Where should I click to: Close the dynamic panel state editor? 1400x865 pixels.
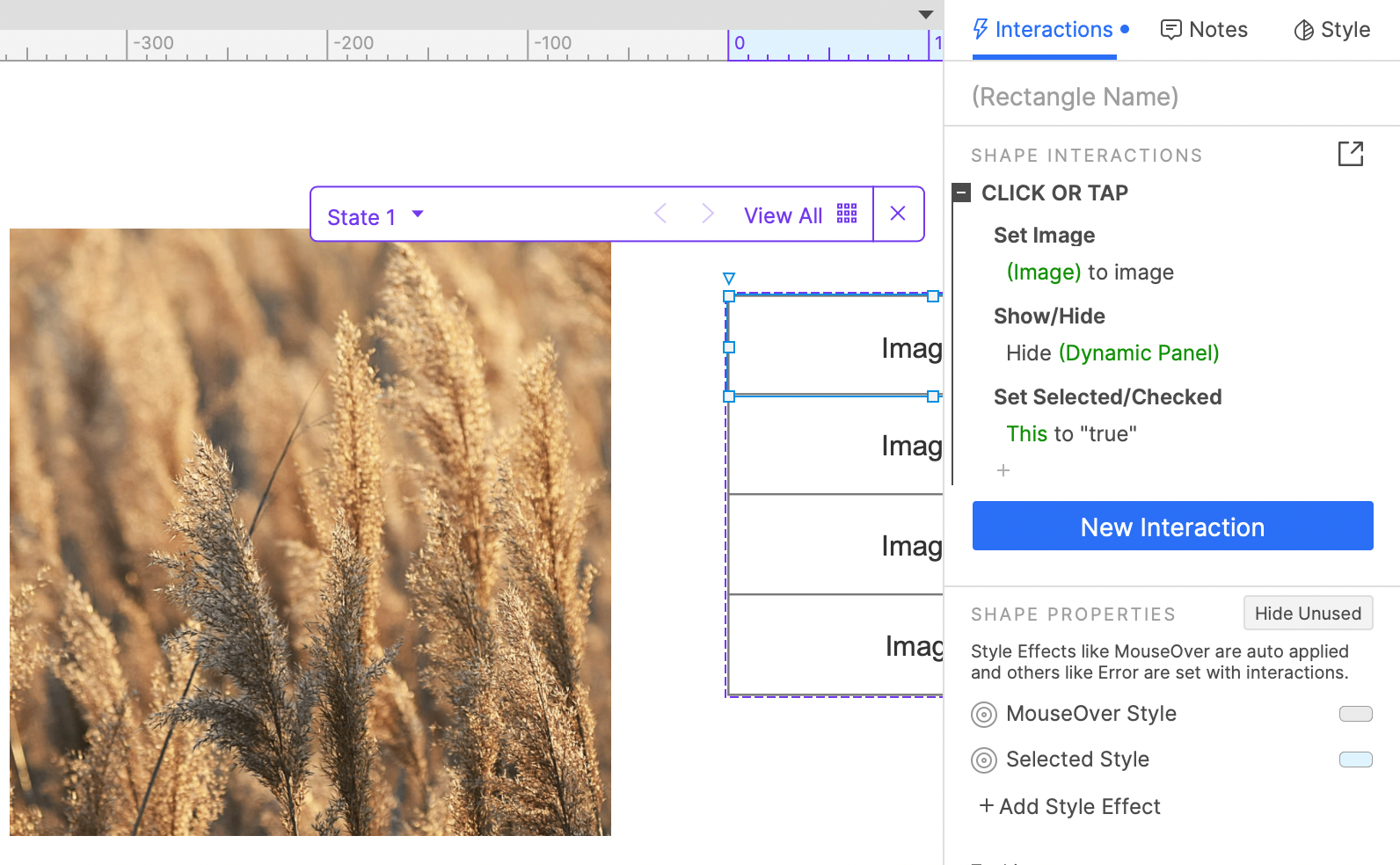click(898, 214)
